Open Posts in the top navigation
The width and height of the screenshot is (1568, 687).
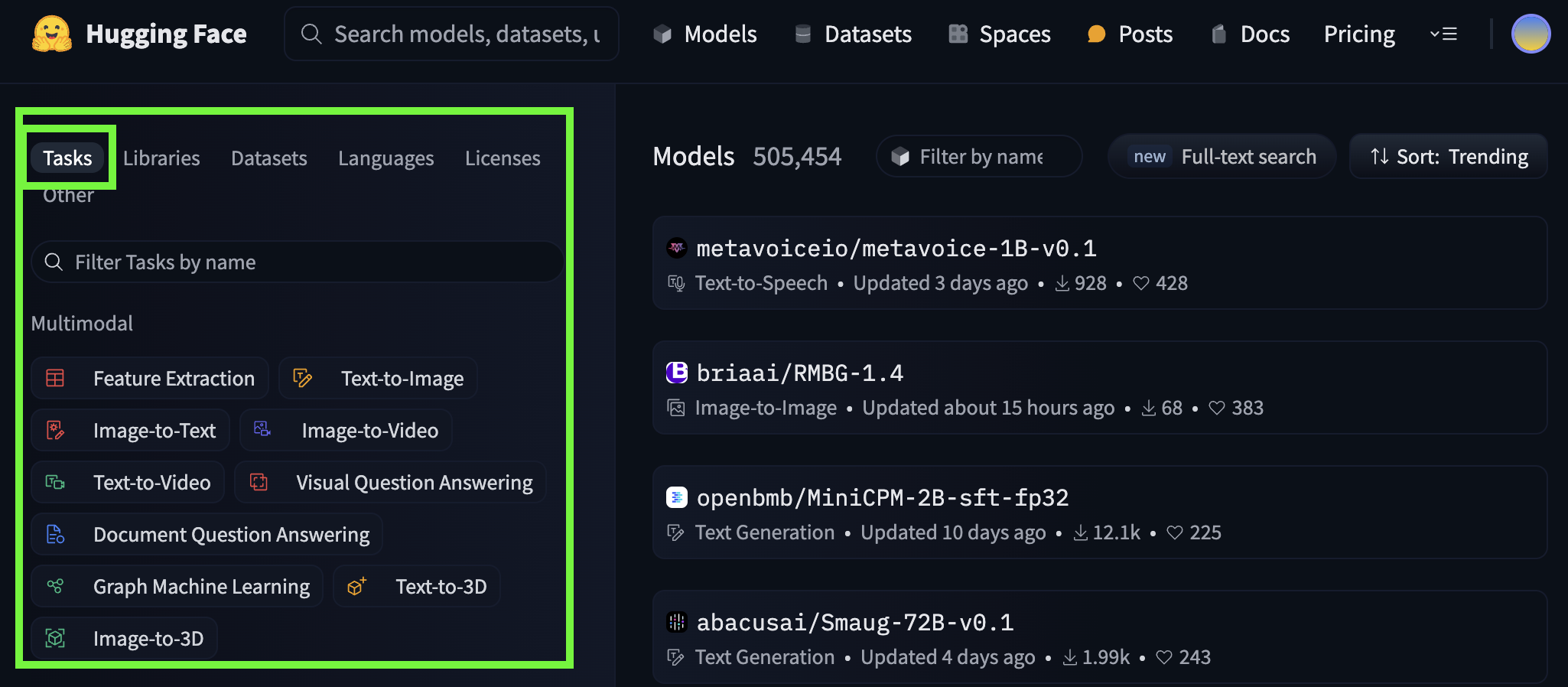(1130, 34)
